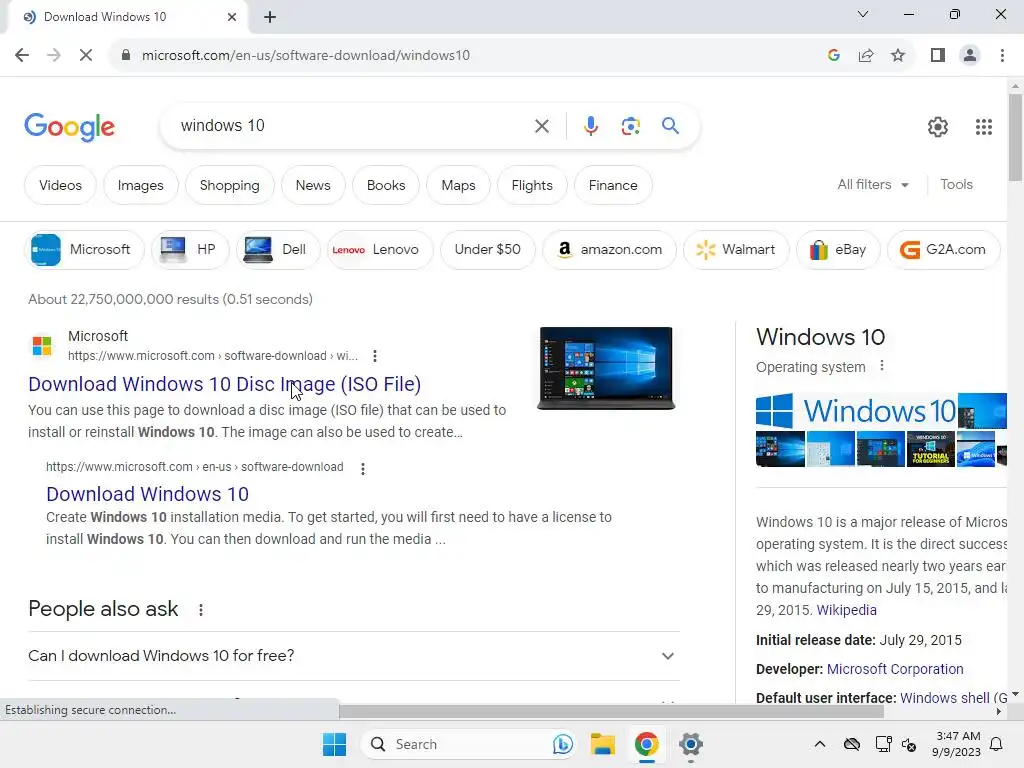Open more options for Microsoft result
This screenshot has width=1024, height=768.
tap(375, 356)
